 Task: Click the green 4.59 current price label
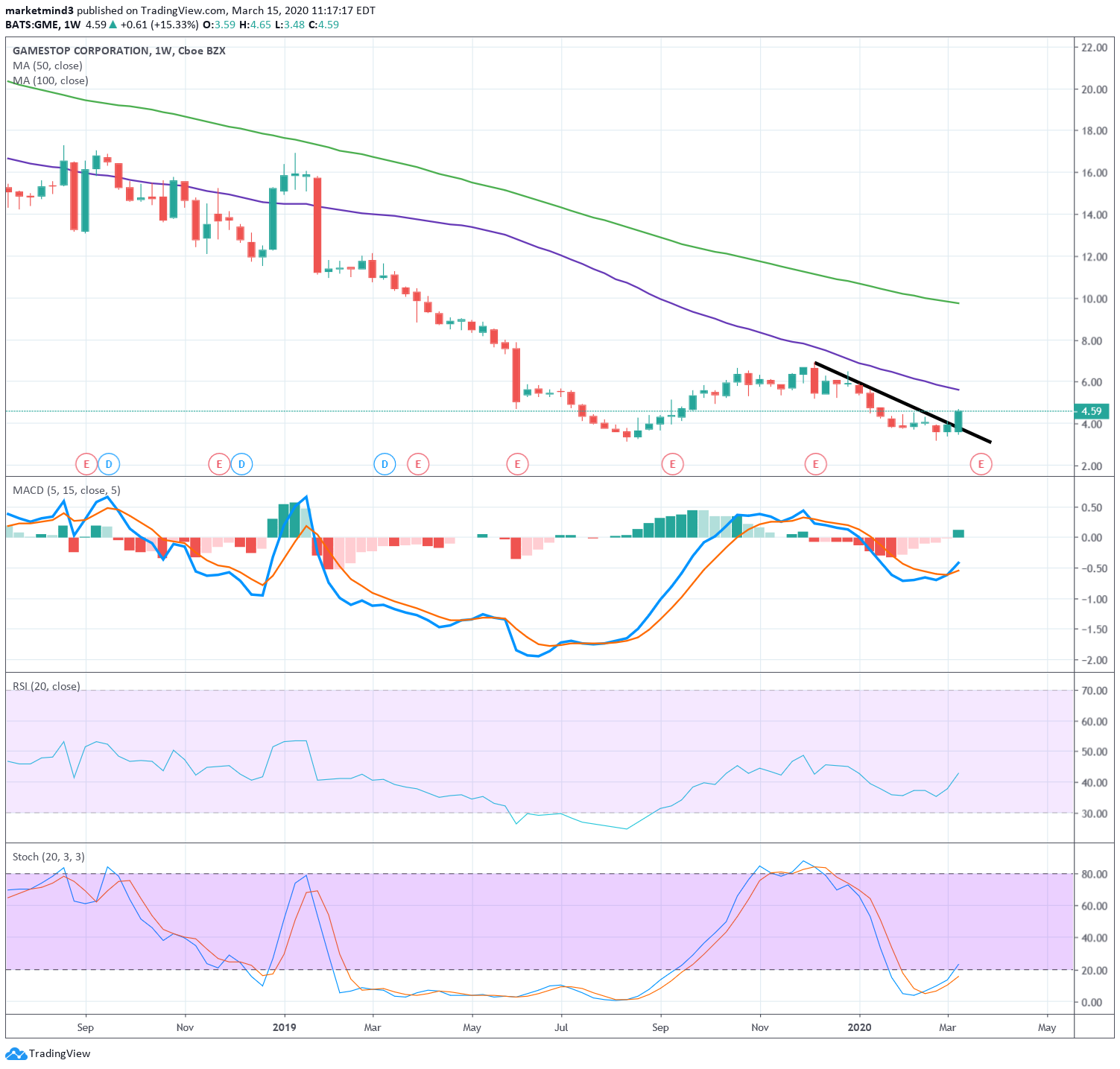1091,411
